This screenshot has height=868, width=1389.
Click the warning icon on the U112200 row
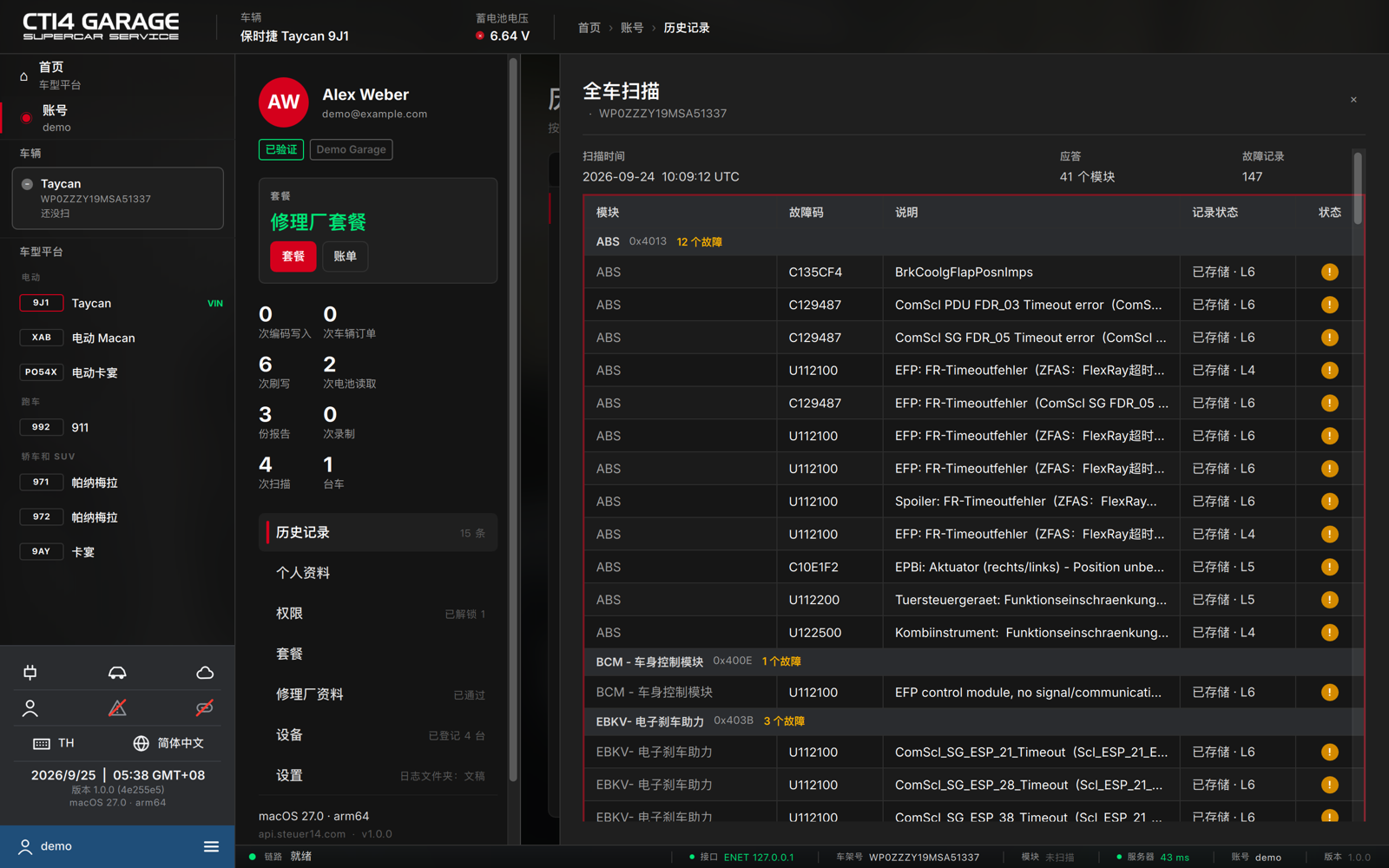coord(1329,600)
